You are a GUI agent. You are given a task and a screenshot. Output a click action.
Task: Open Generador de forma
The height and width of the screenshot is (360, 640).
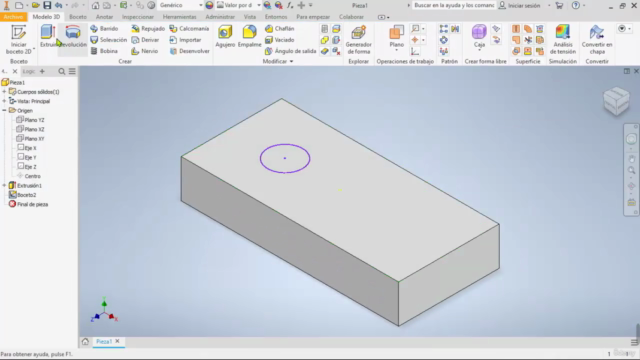click(358, 40)
